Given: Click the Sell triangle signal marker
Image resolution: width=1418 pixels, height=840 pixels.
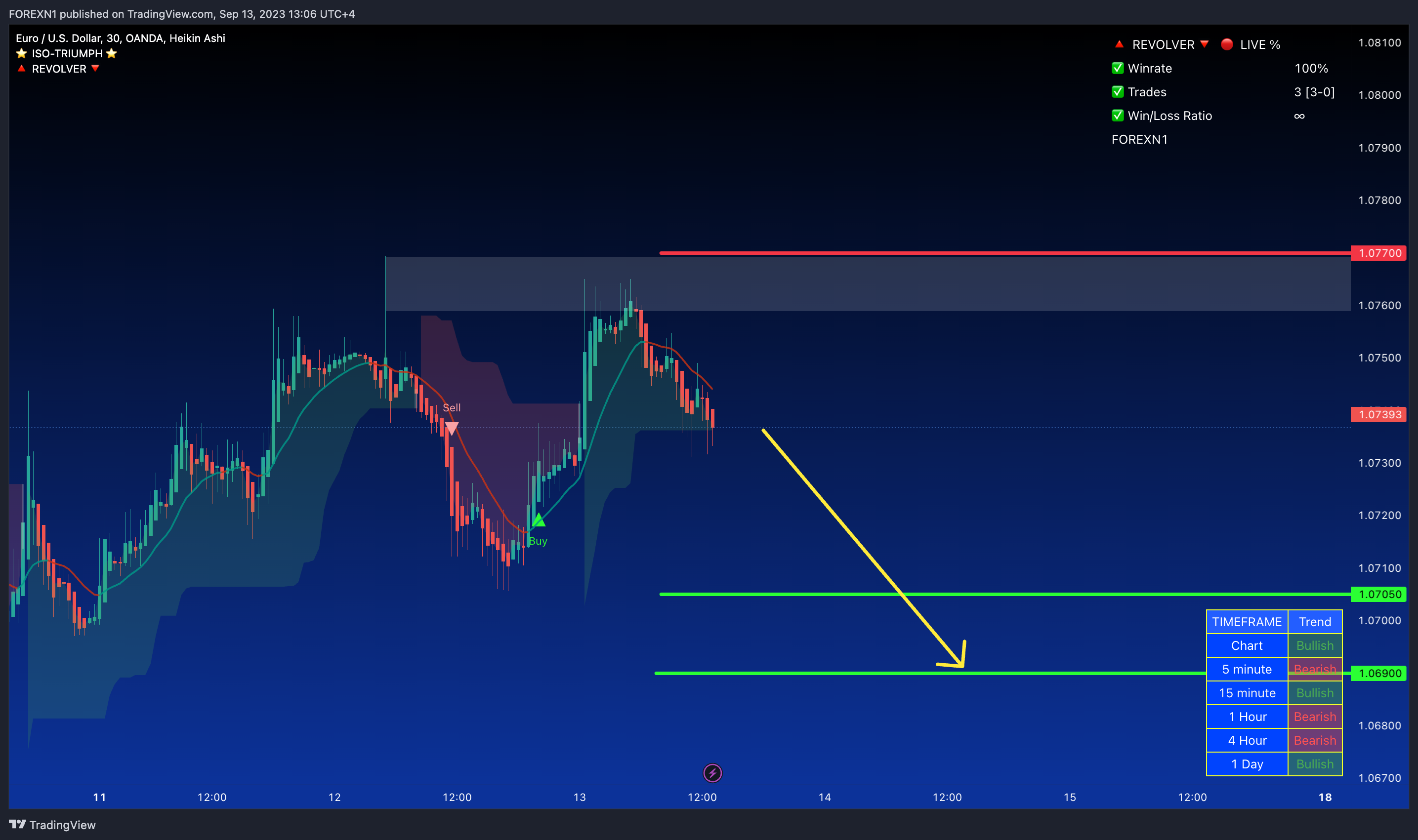Looking at the screenshot, I should pos(451,429).
